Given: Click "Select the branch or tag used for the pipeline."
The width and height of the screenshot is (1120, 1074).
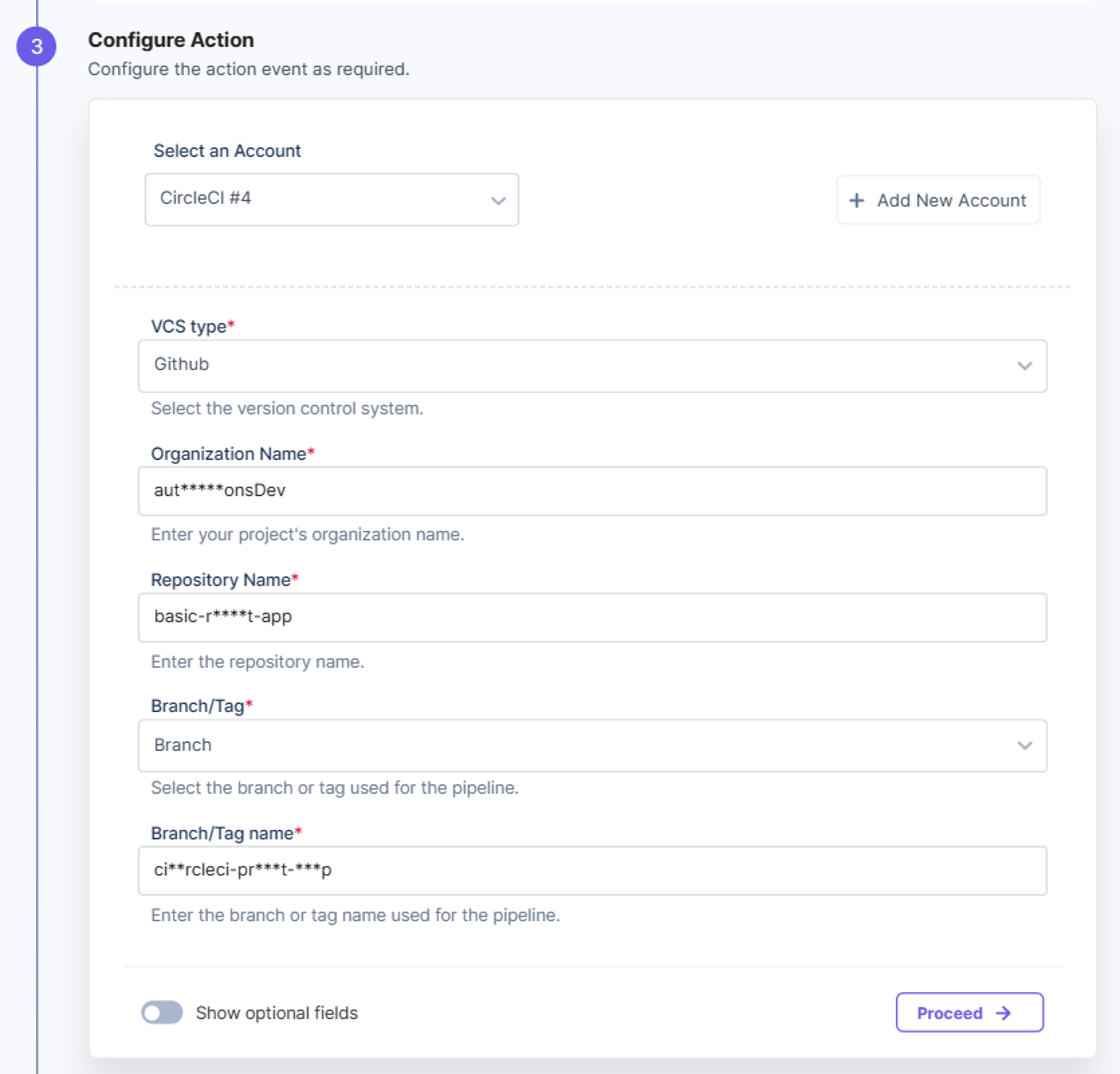Looking at the screenshot, I should [334, 788].
